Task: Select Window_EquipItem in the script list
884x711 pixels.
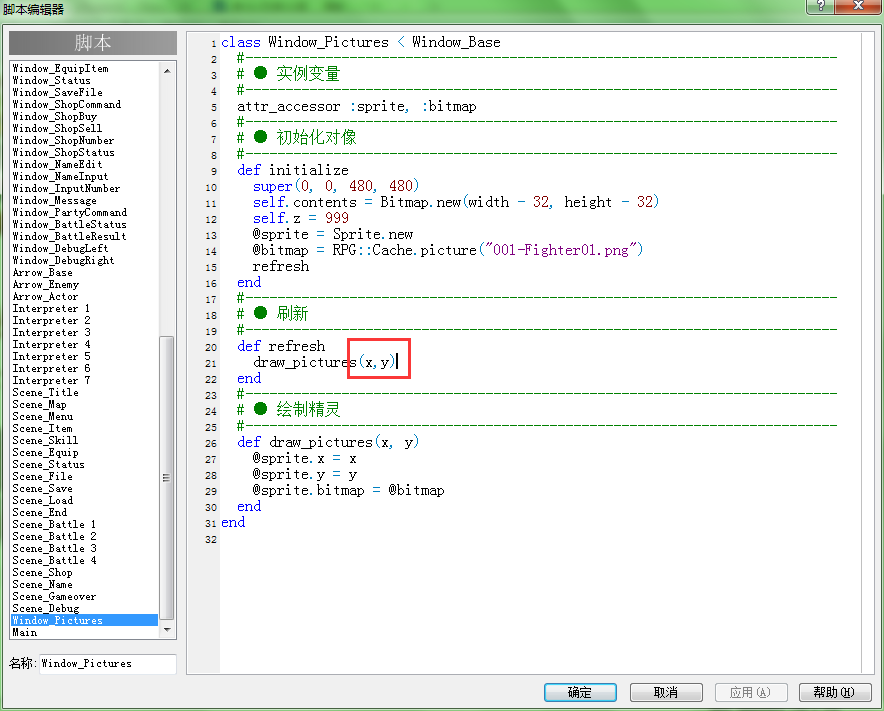Action: coord(60,68)
